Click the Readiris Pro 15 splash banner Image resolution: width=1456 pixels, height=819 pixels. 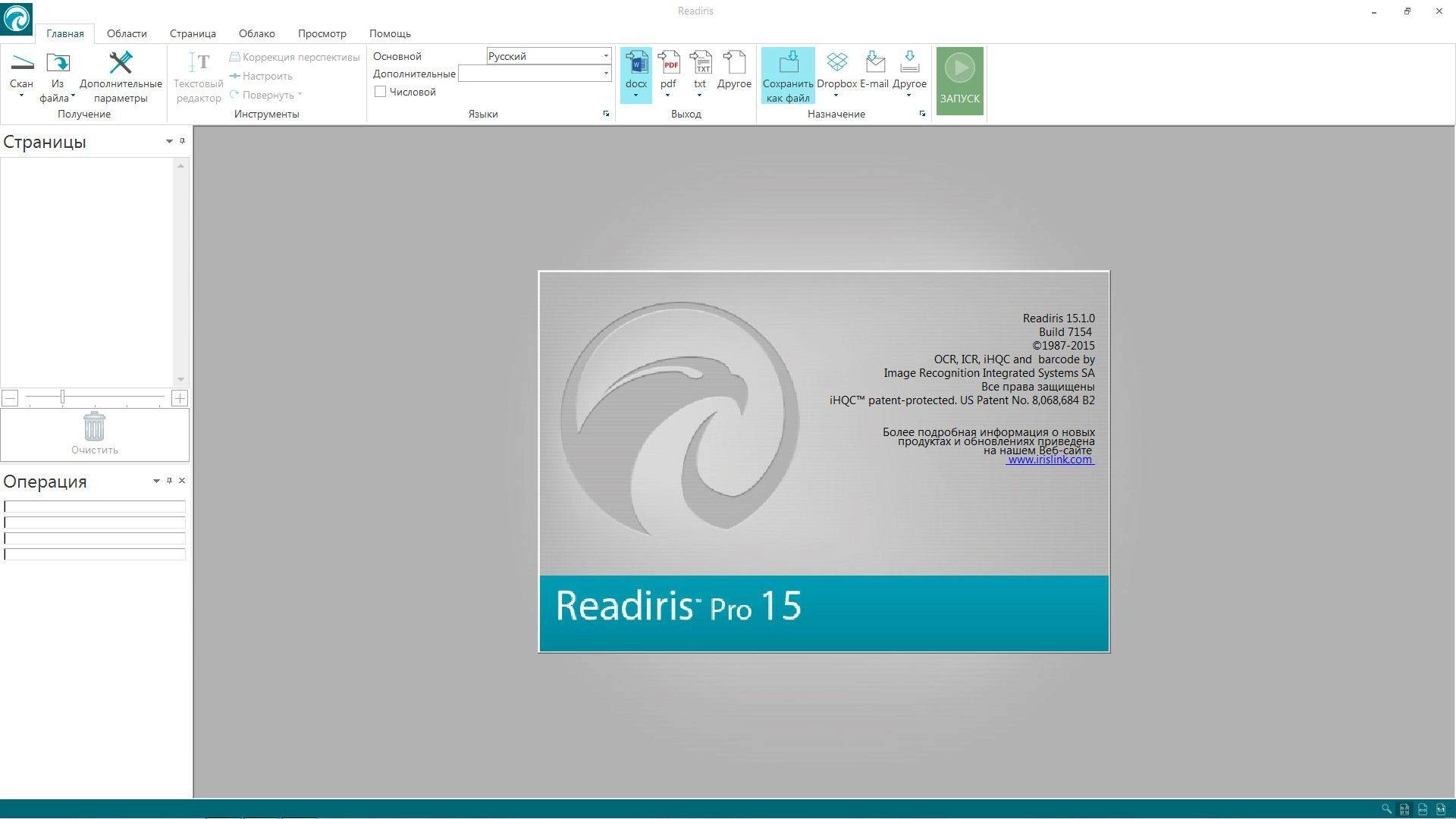tap(824, 613)
